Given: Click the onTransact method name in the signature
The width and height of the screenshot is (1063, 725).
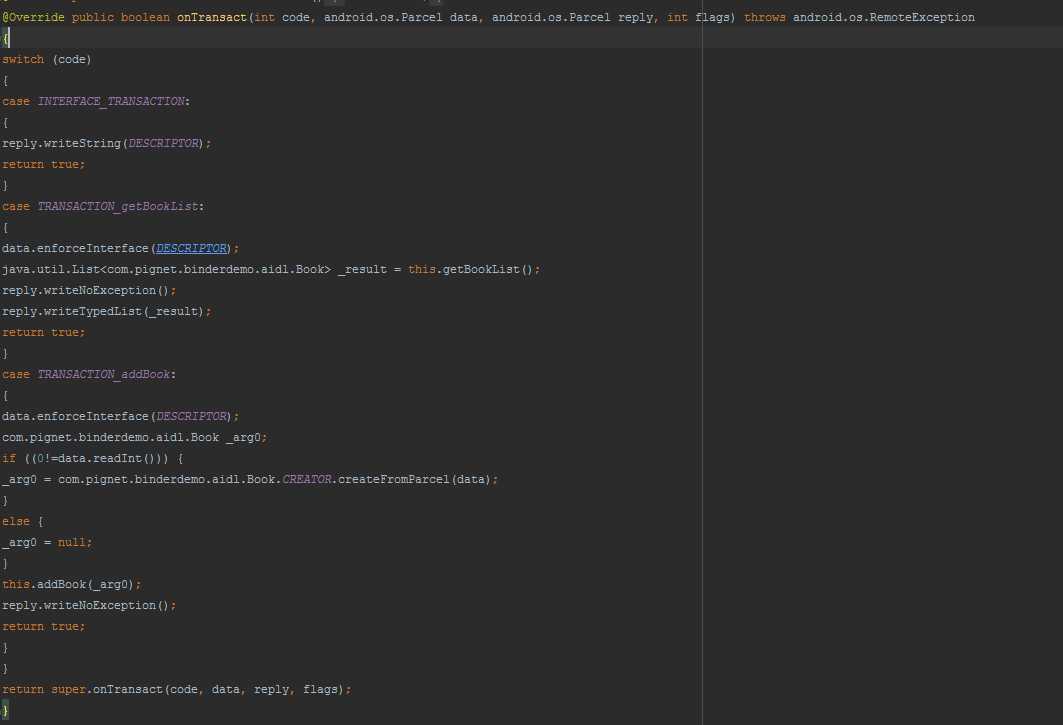Looking at the screenshot, I should [212, 17].
